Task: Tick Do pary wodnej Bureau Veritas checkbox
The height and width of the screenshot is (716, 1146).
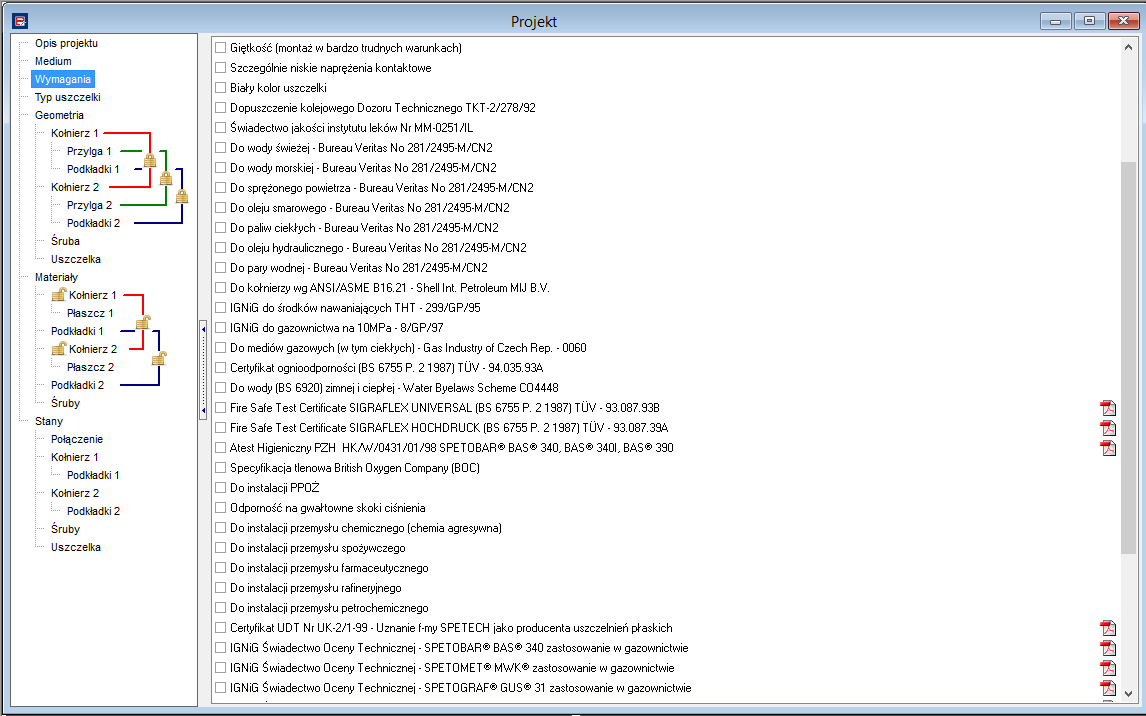Action: (221, 267)
